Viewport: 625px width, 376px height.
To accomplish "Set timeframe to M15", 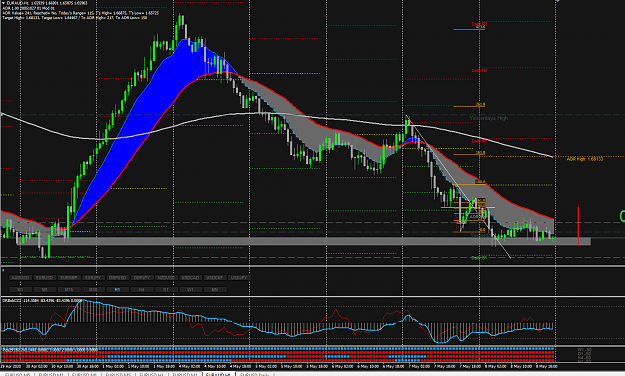I will (x=69, y=289).
